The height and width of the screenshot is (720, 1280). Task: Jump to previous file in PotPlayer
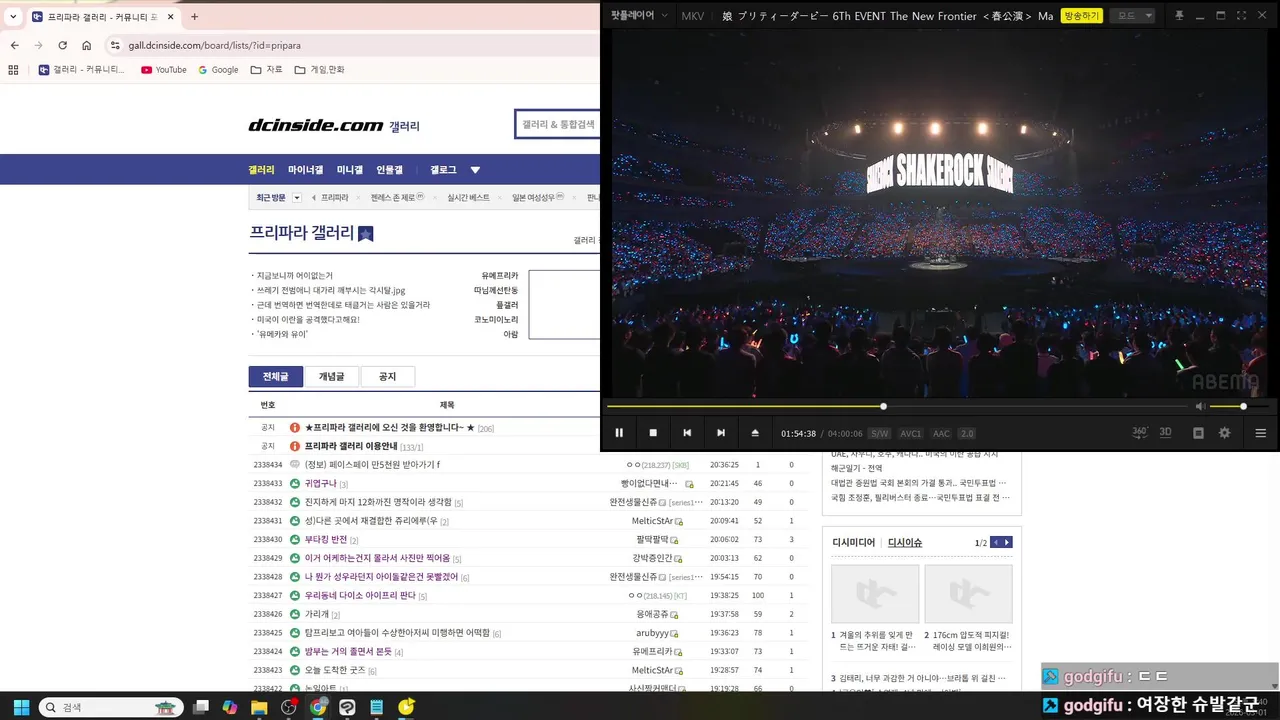point(687,433)
